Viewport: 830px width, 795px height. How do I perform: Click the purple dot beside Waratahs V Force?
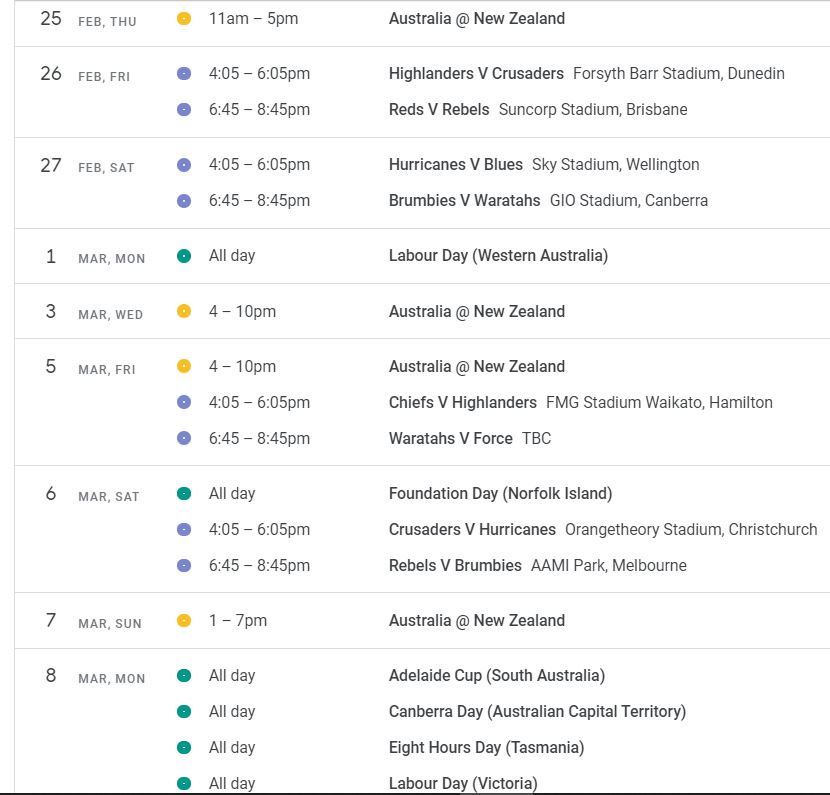tap(184, 438)
